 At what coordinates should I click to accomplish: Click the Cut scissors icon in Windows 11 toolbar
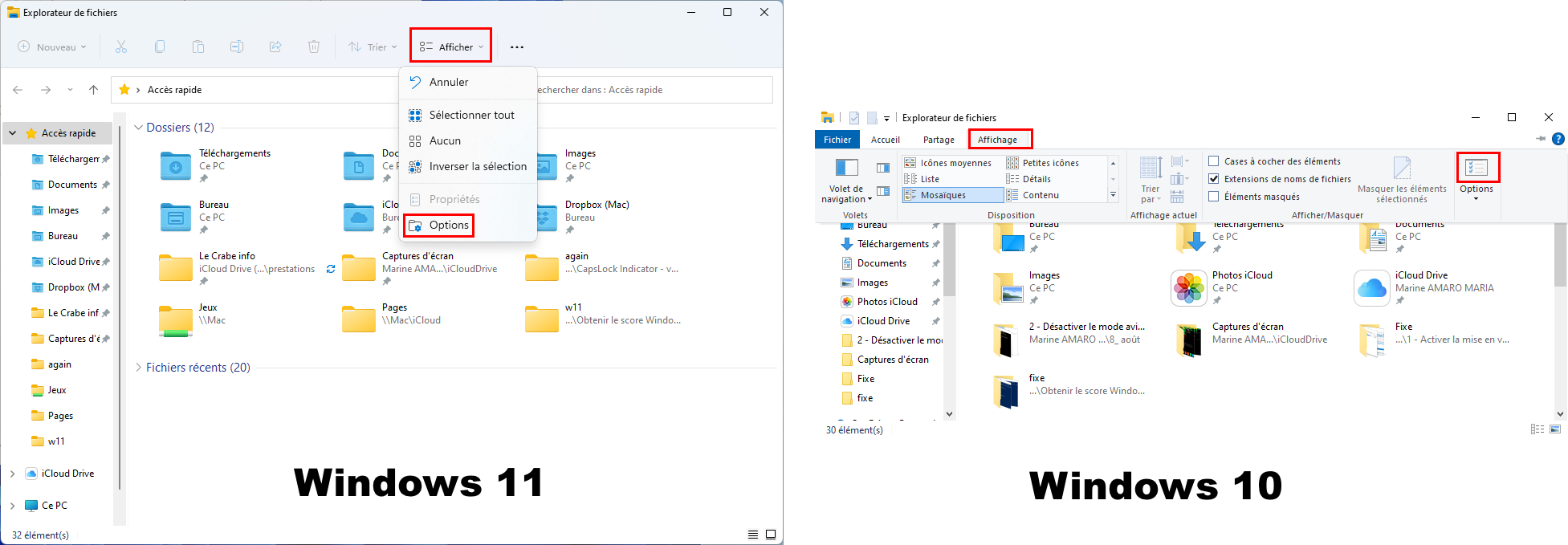pyautogui.click(x=121, y=47)
